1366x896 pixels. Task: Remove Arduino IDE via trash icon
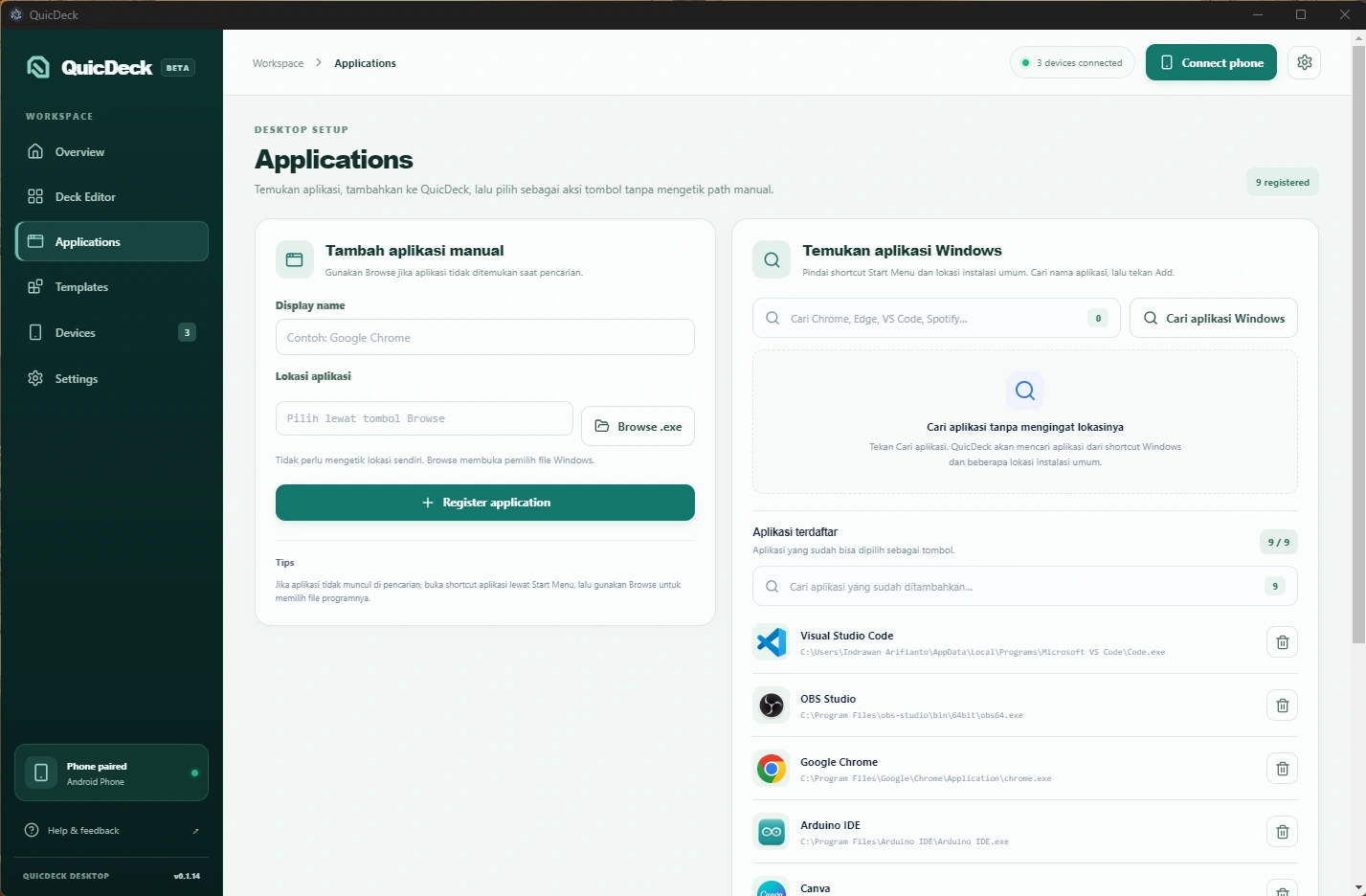tap(1282, 832)
